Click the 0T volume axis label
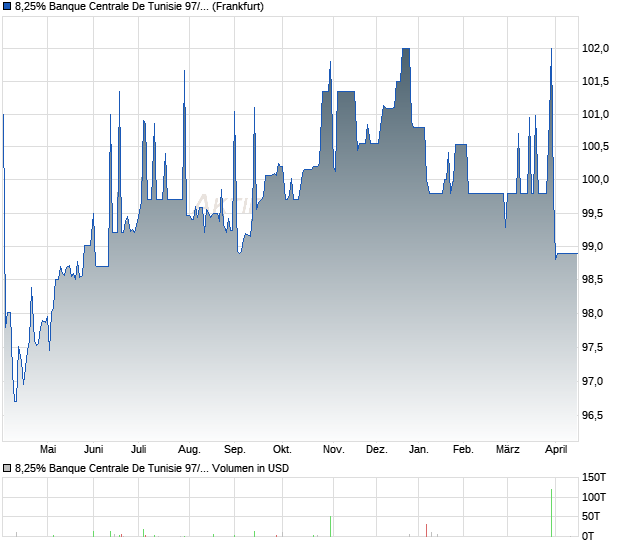Image resolution: width=620 pixels, height=546 pixels. [x=588, y=536]
